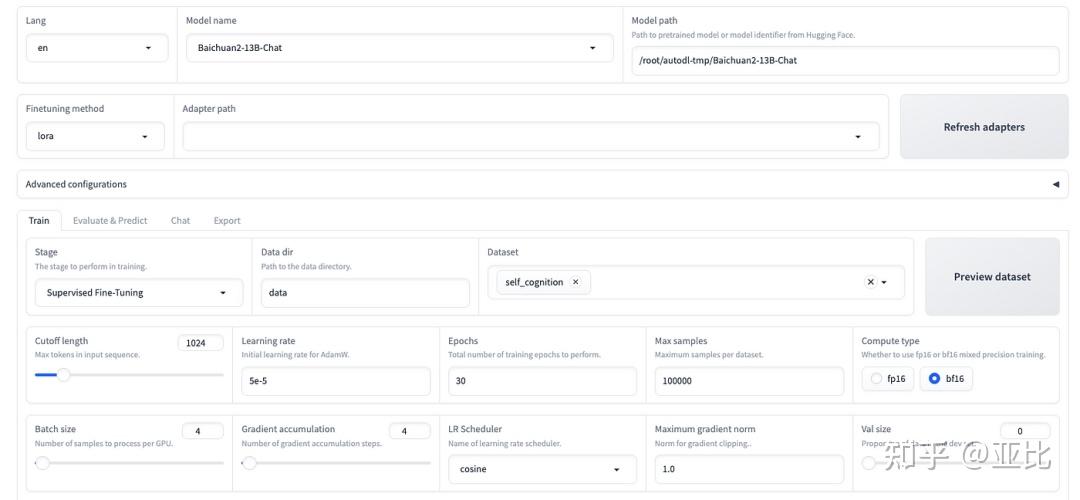Select bf16 compute type

point(935,379)
